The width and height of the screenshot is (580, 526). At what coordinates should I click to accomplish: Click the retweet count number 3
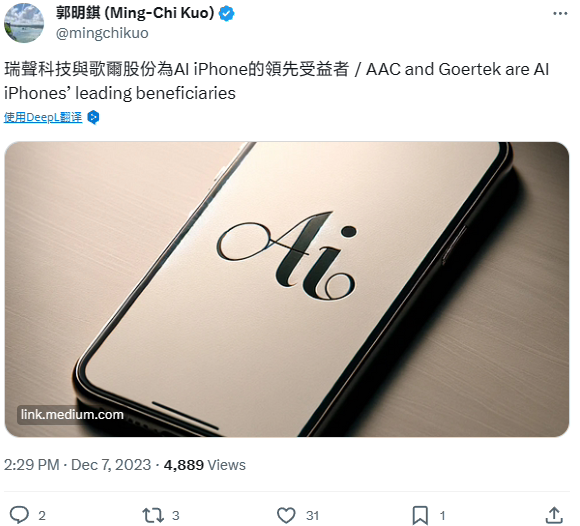[x=176, y=515]
